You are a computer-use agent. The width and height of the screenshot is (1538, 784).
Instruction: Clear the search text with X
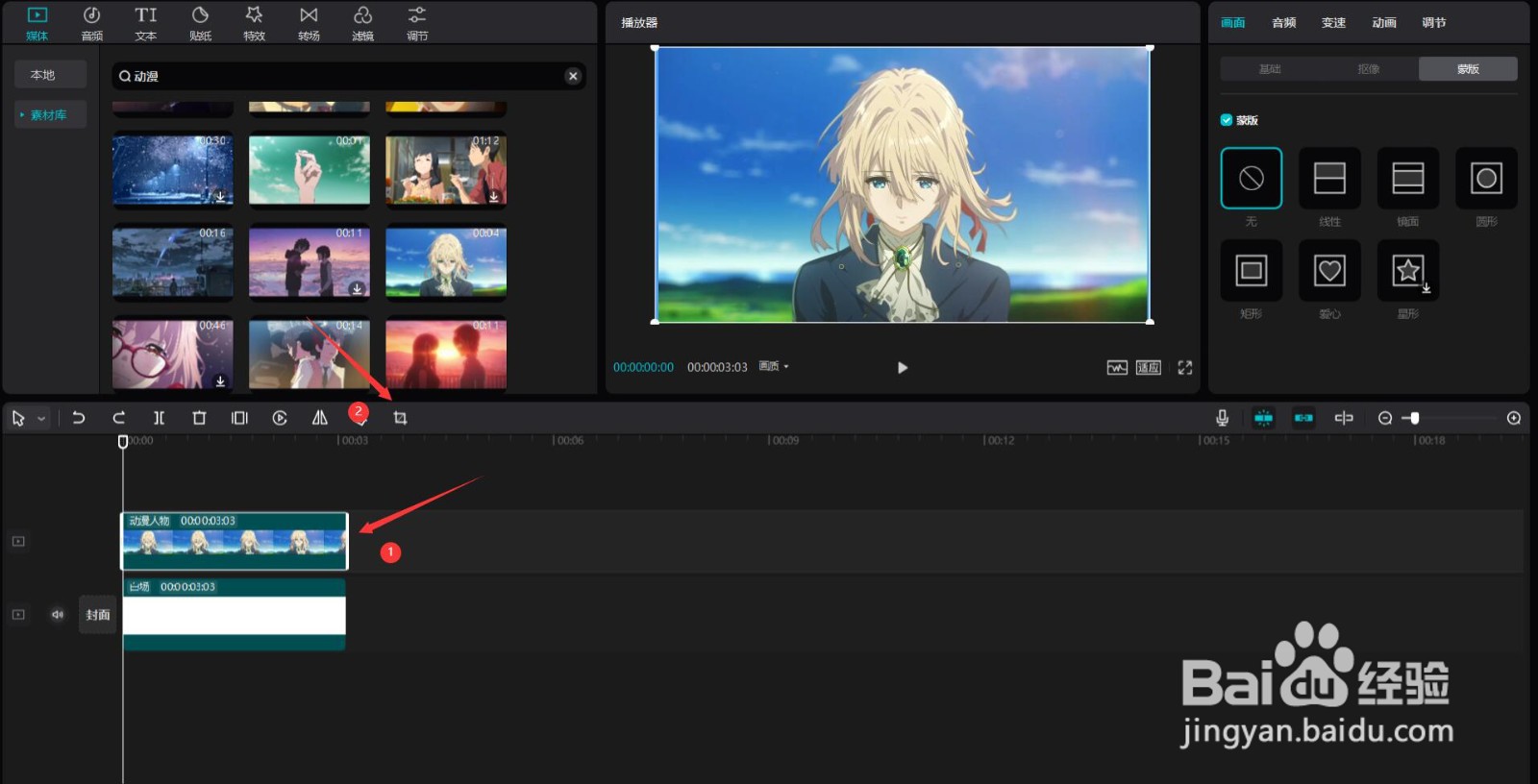pyautogui.click(x=573, y=76)
